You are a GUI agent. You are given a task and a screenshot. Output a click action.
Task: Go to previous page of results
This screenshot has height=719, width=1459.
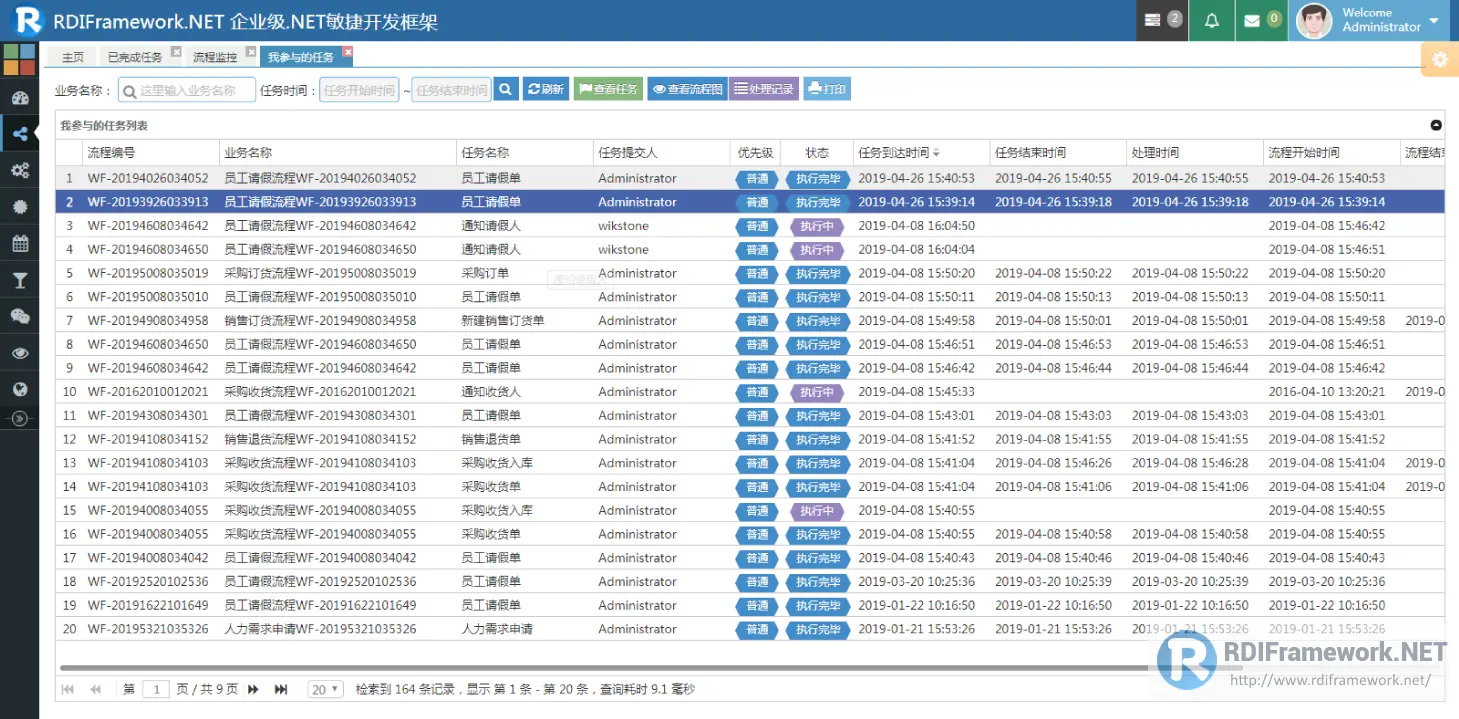pos(96,689)
